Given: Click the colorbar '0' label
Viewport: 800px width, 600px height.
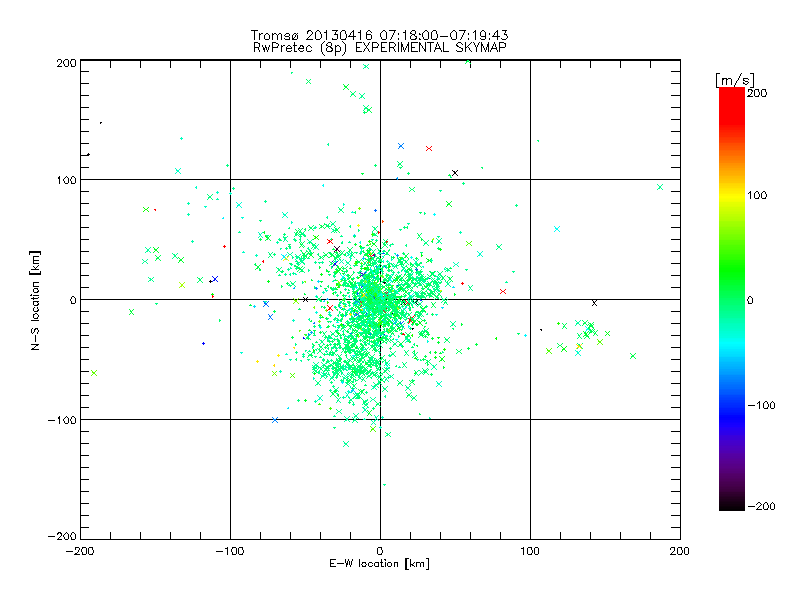Looking at the screenshot, I should click(750, 301).
